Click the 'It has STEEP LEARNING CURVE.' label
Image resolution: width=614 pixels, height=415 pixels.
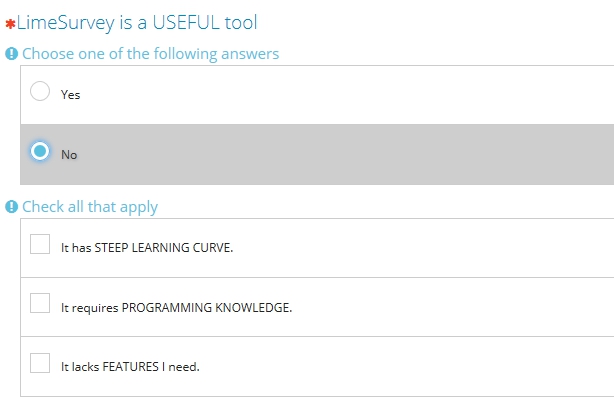(147, 248)
